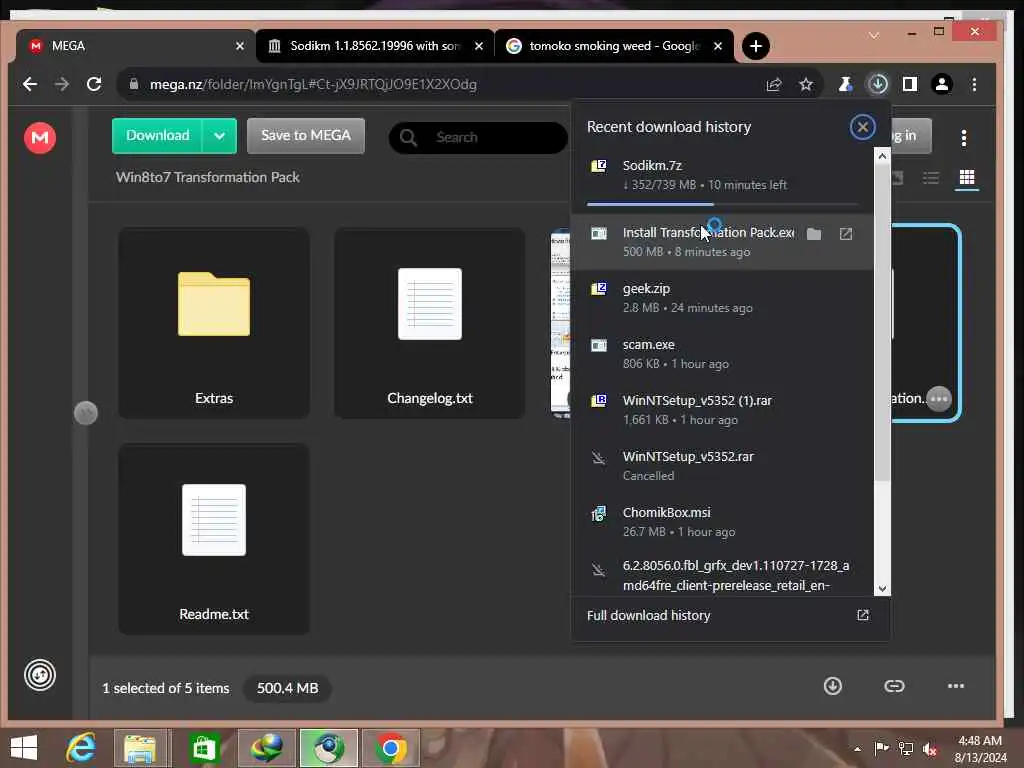Switch to the tomoko smoking weed Google tab
Viewport: 1024px width, 768px height.
tap(615, 46)
